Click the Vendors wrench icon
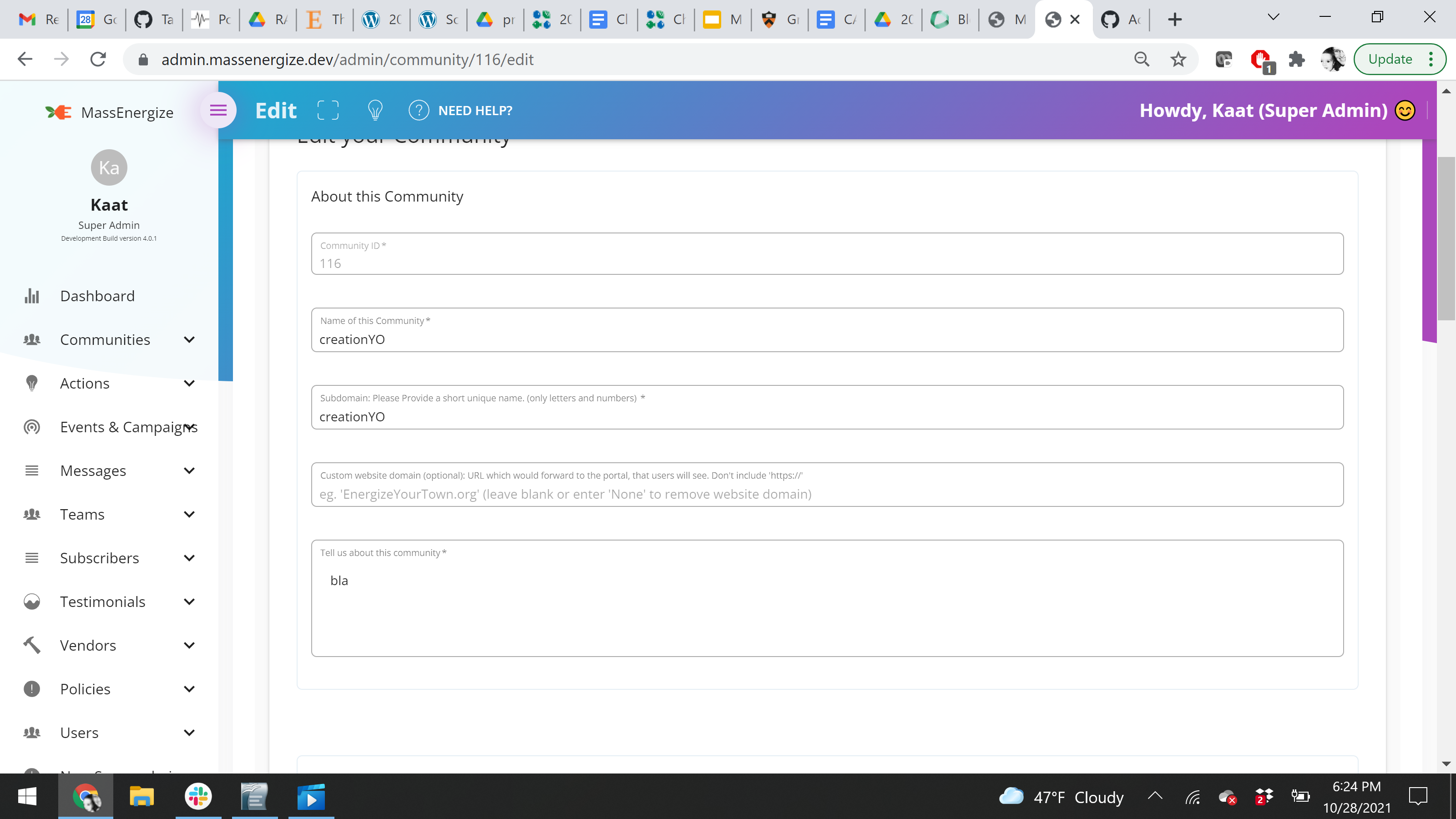Image resolution: width=1456 pixels, height=819 pixels. click(x=32, y=645)
